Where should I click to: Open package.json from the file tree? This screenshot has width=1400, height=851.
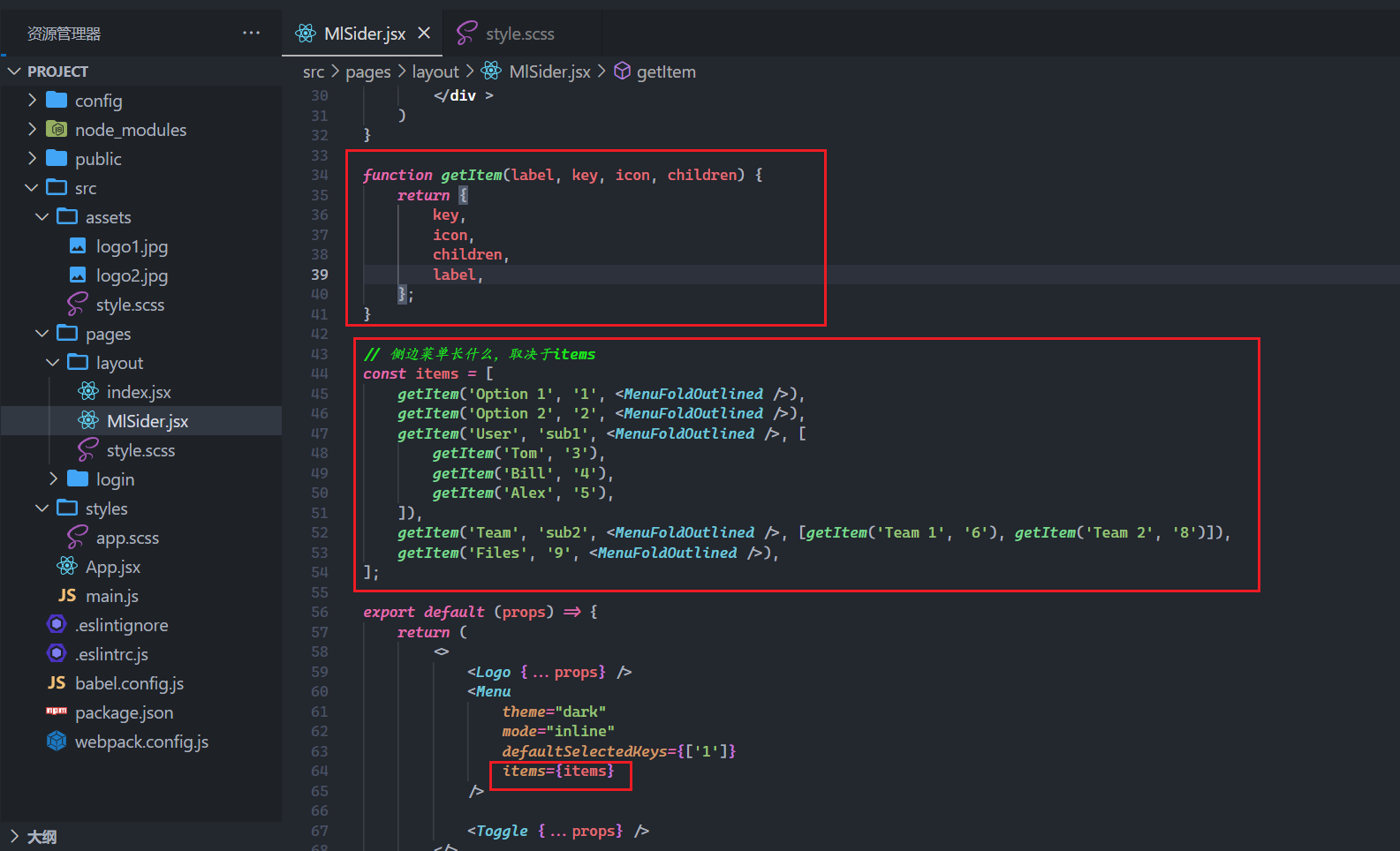(124, 712)
